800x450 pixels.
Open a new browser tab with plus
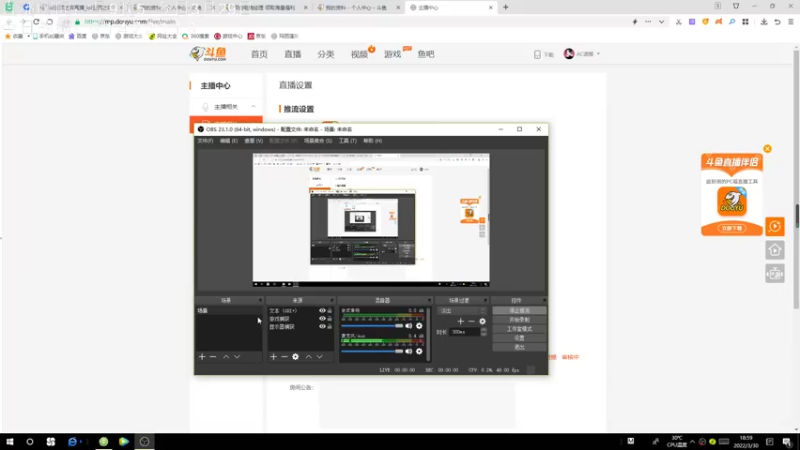pos(506,8)
